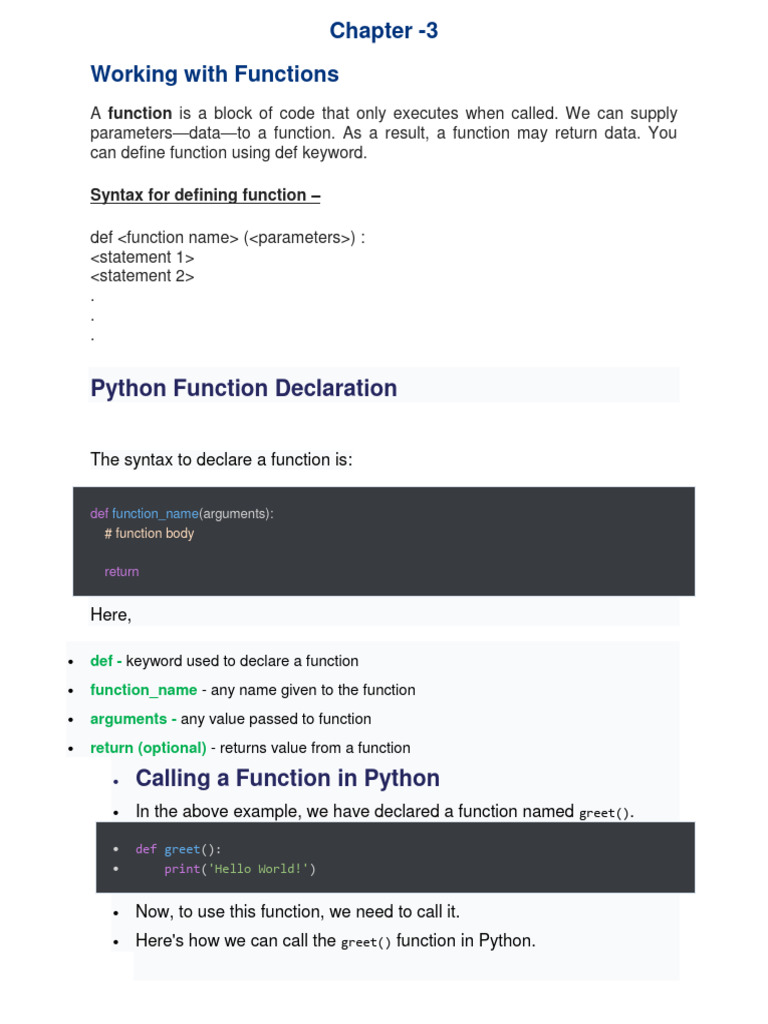The width and height of the screenshot is (768, 1024).
Task: Click the word "Here," below the code block
Action: (x=110, y=615)
